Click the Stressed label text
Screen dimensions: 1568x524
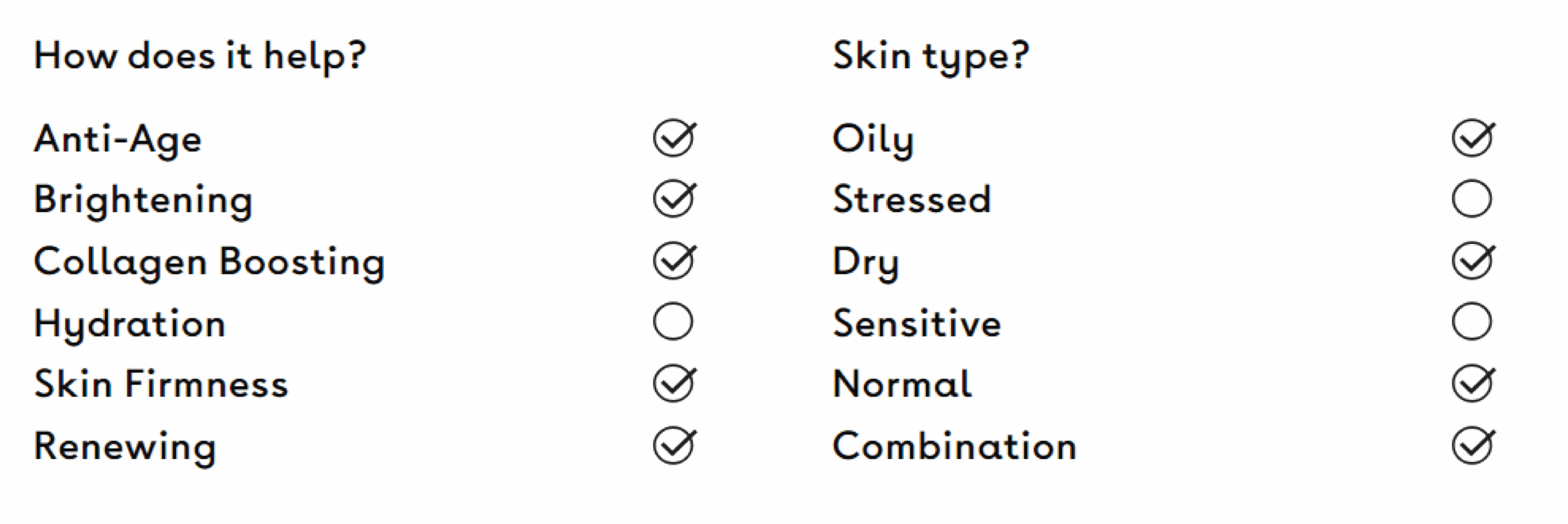911,199
